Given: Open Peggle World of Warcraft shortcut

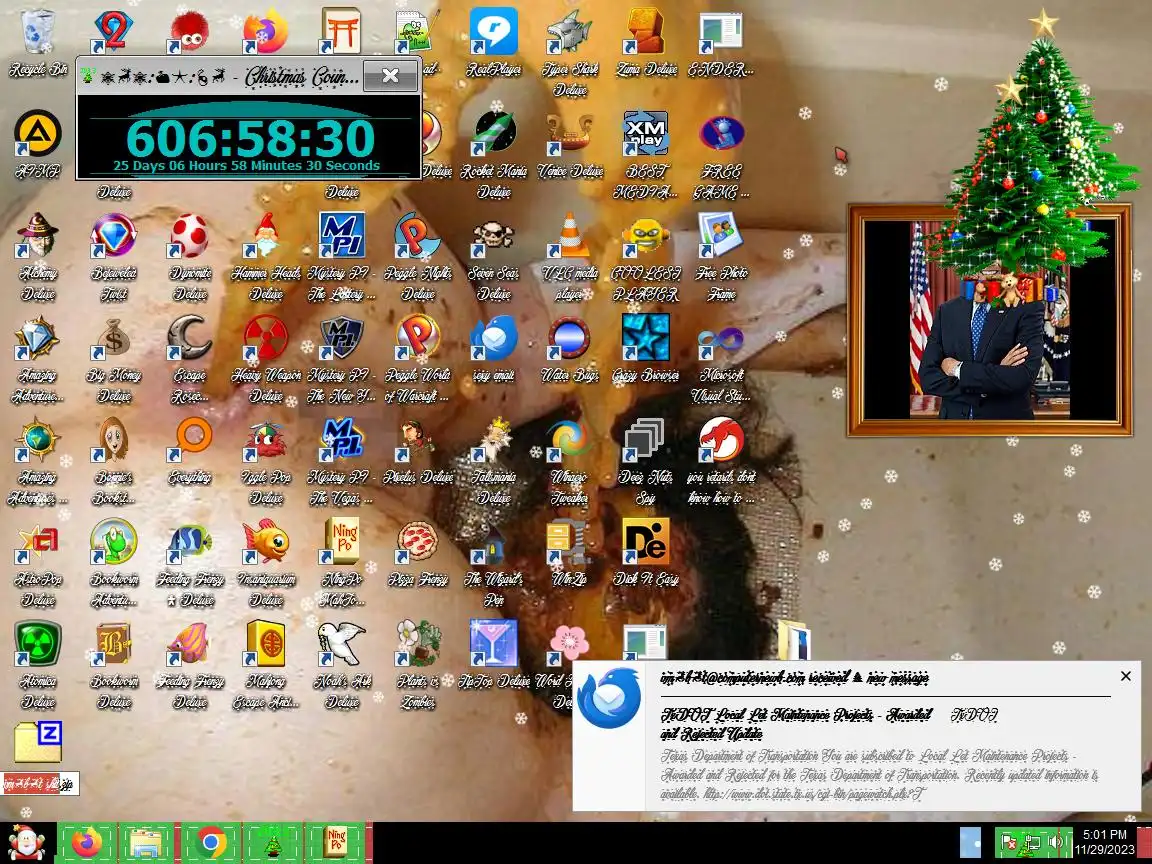Looking at the screenshot, I should 418,359.
